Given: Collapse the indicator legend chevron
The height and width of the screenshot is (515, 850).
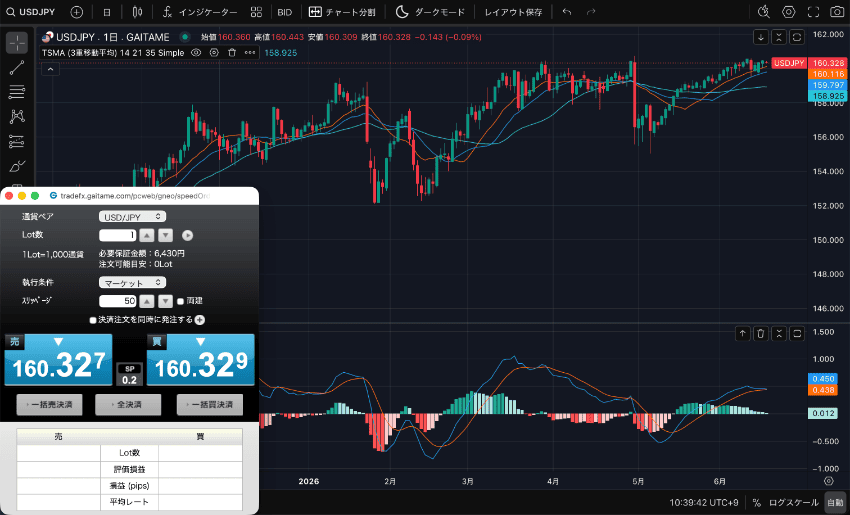Looking at the screenshot, I should pyautogui.click(x=50, y=69).
